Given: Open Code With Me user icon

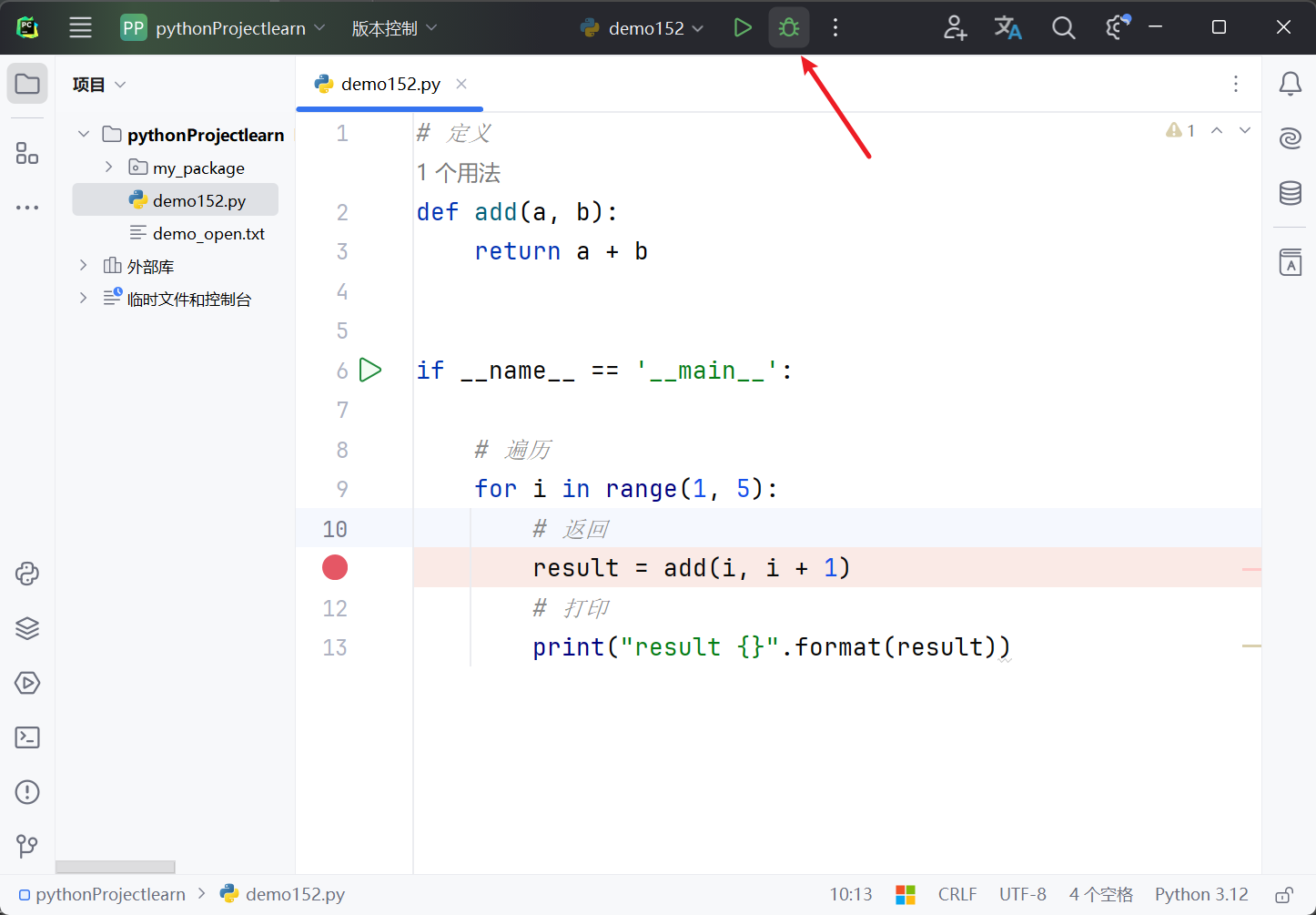Looking at the screenshot, I should click(x=955, y=28).
